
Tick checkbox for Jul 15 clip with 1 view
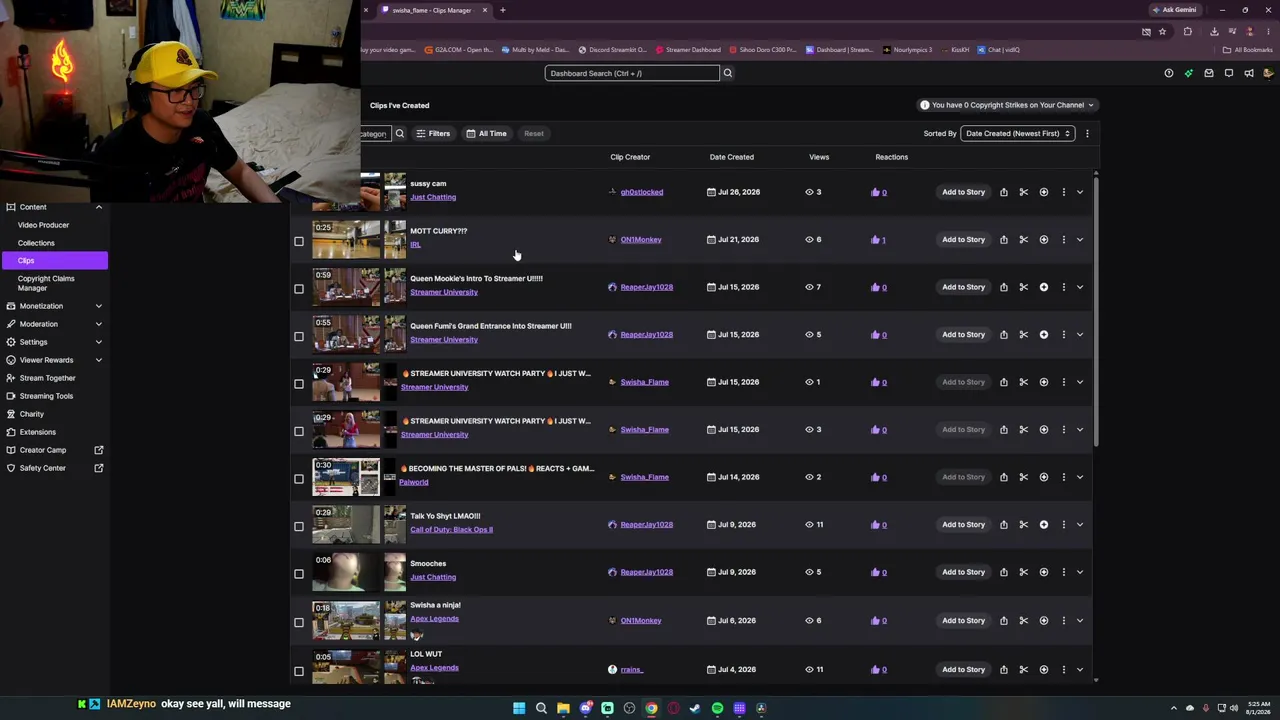[299, 384]
